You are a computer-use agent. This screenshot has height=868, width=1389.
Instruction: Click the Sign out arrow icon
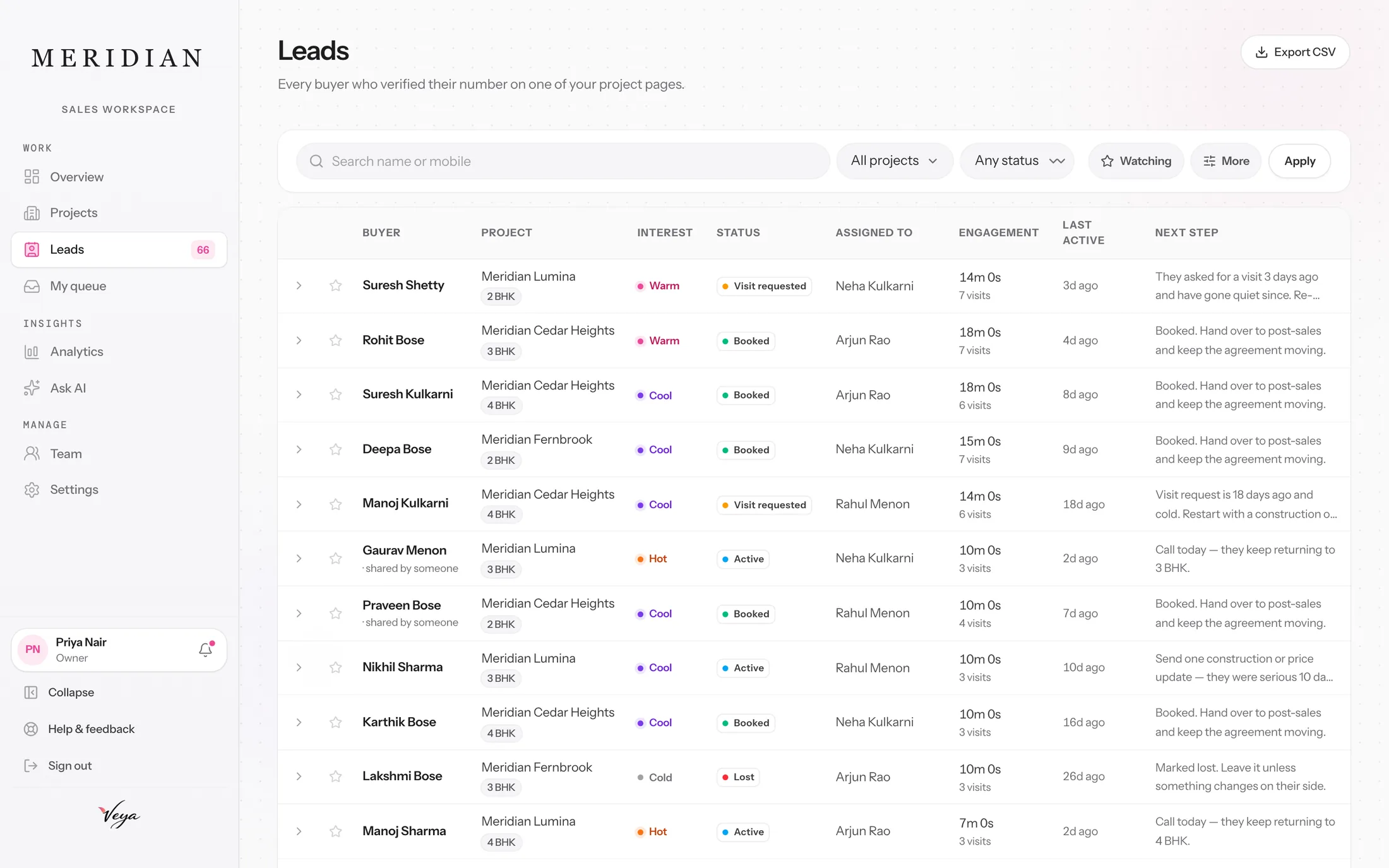pyautogui.click(x=31, y=765)
